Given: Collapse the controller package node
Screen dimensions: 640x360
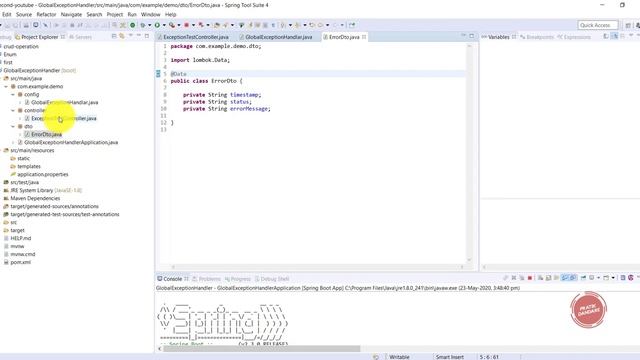Looking at the screenshot, I should pos(13,110).
